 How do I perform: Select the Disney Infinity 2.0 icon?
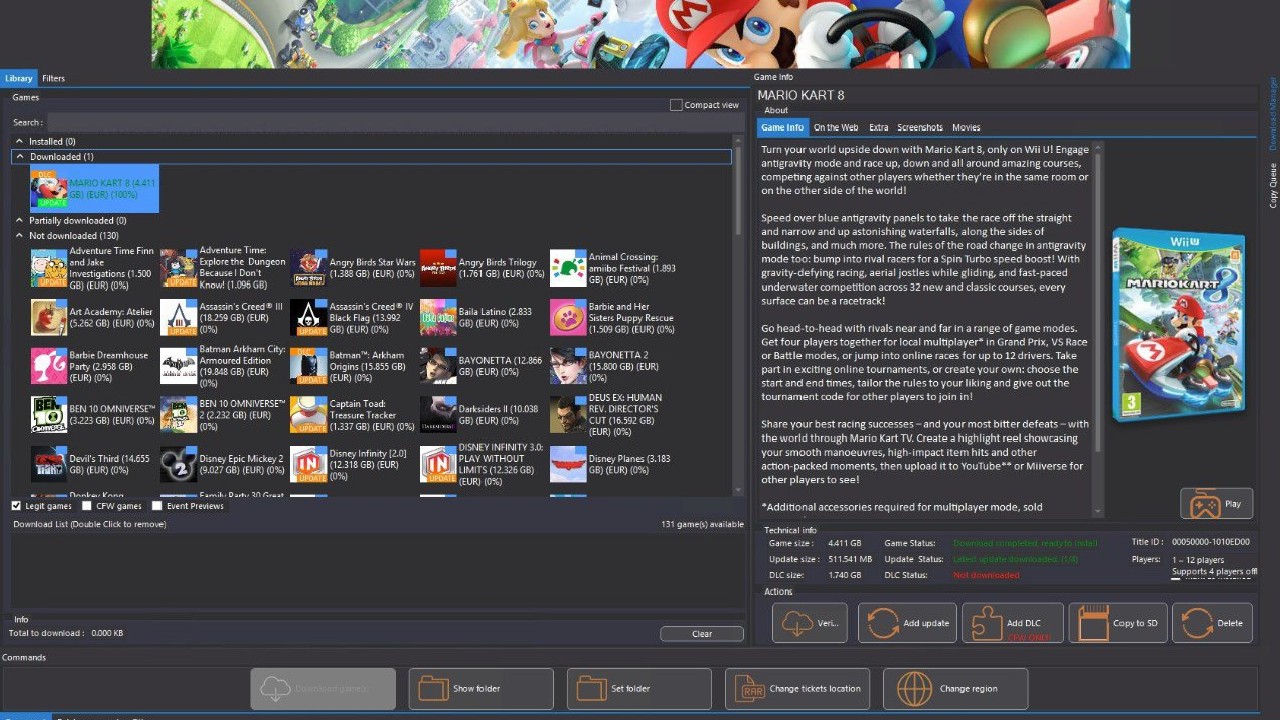309,464
